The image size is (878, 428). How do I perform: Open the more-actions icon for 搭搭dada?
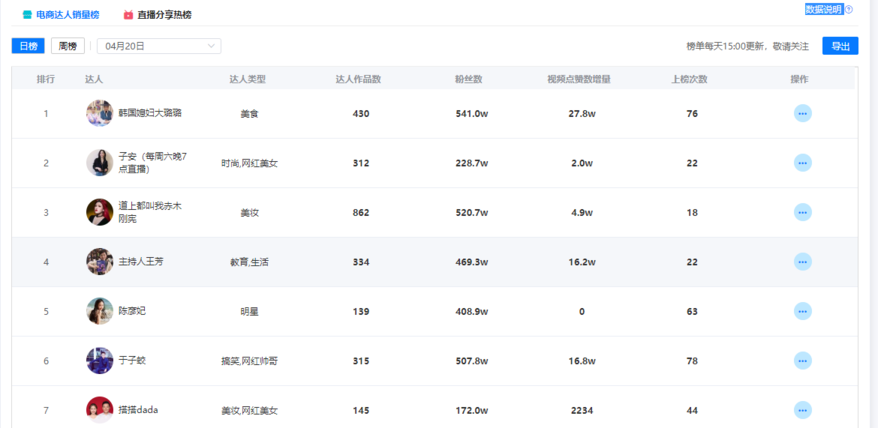[802, 410]
